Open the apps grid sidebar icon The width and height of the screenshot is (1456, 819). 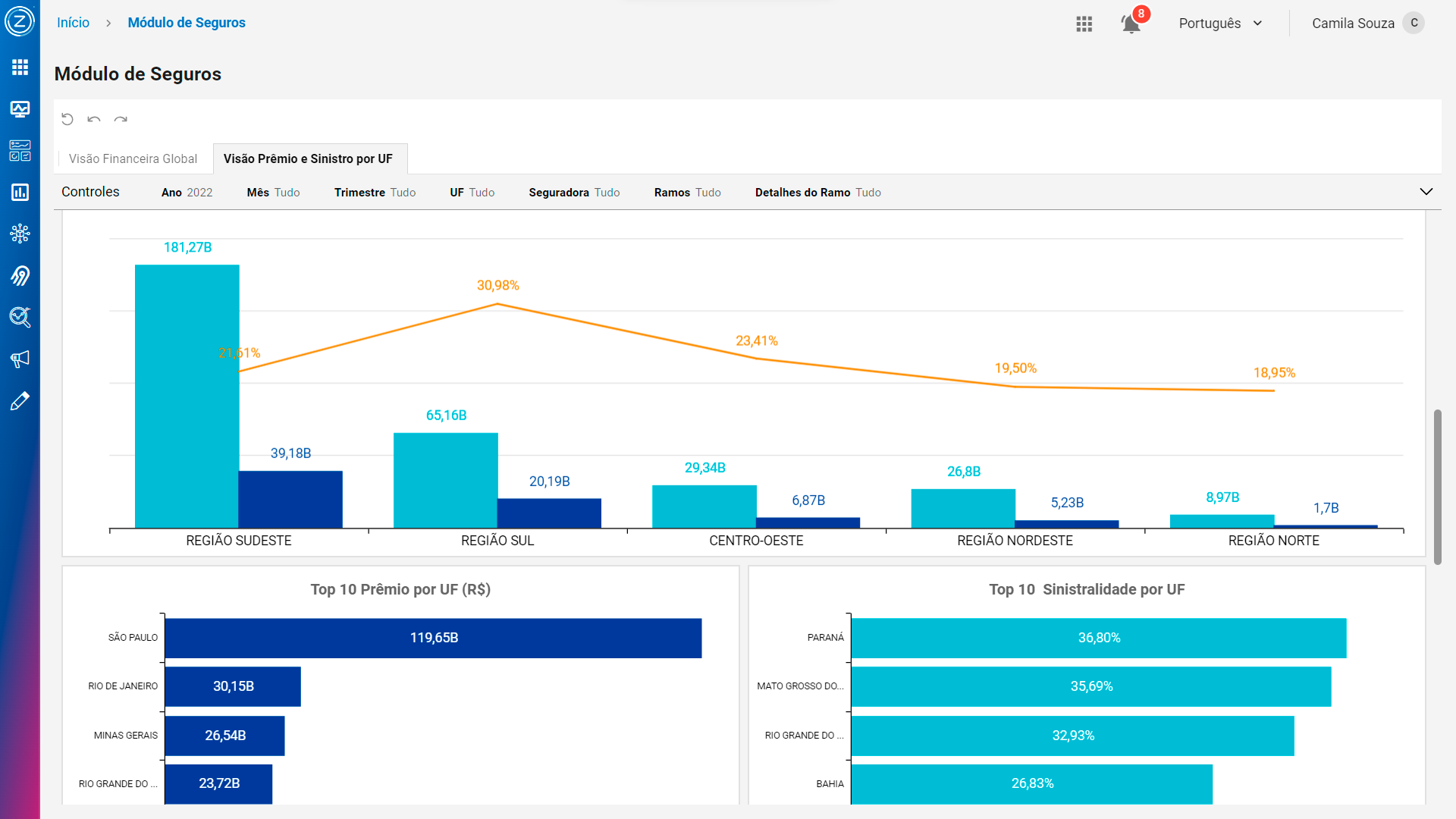[x=20, y=67]
